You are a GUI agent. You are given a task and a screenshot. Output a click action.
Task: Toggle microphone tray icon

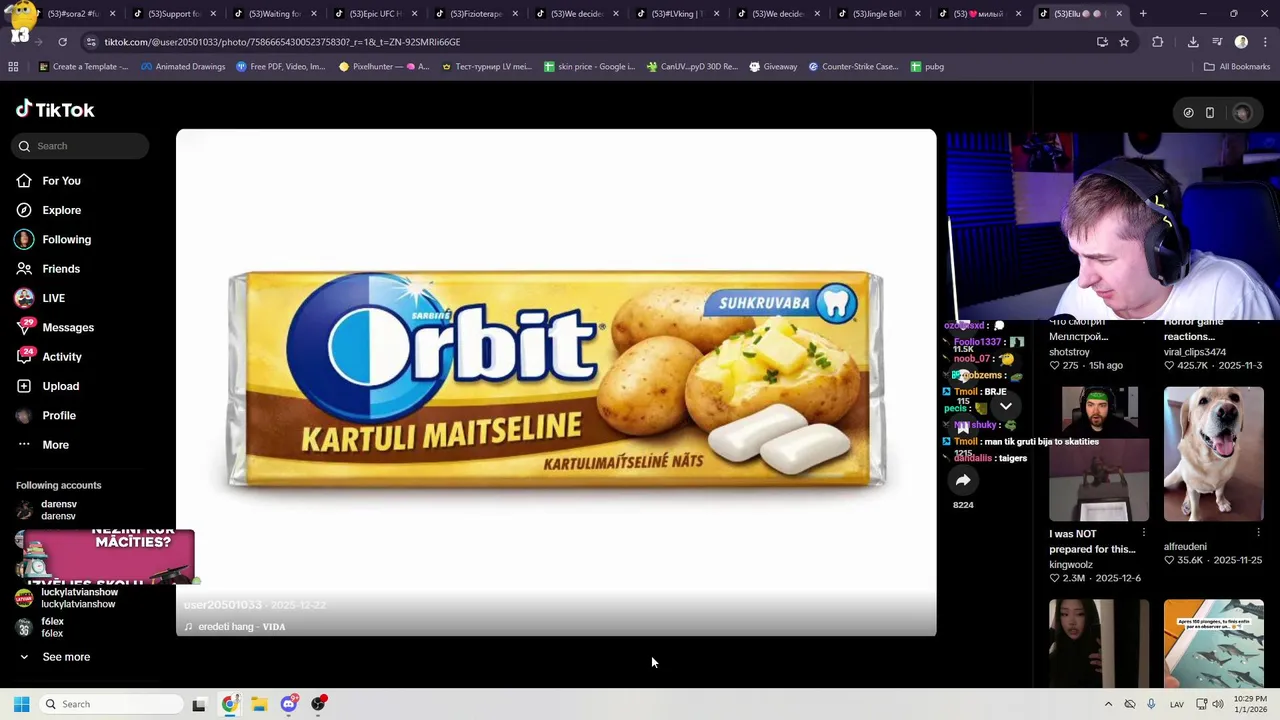click(x=1151, y=704)
